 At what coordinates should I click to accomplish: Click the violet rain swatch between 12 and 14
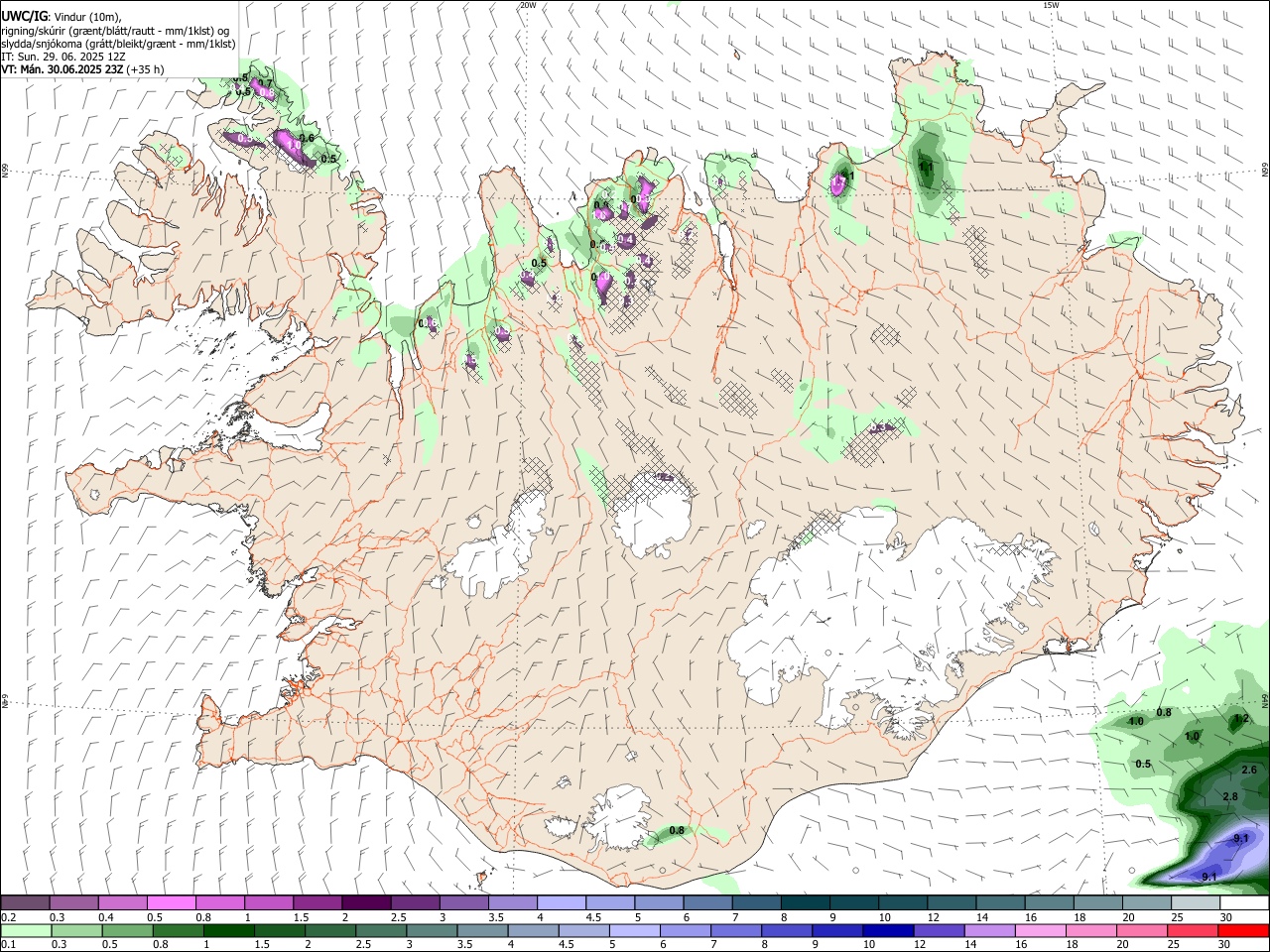[x=940, y=930]
